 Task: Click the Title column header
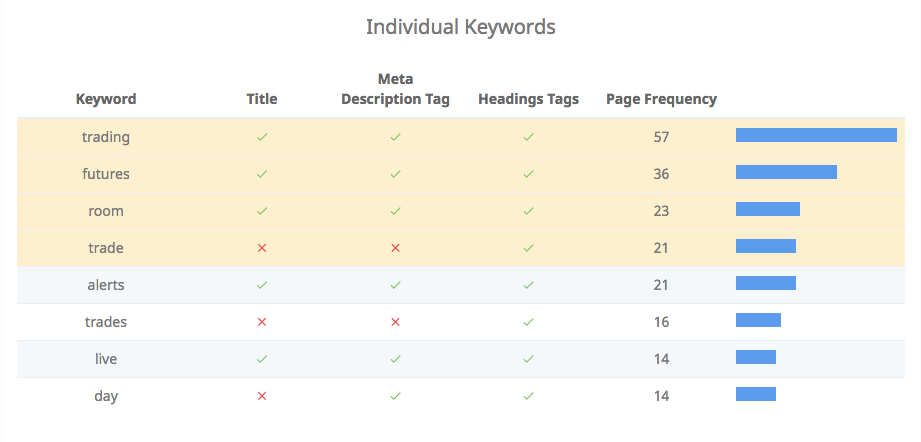point(262,99)
